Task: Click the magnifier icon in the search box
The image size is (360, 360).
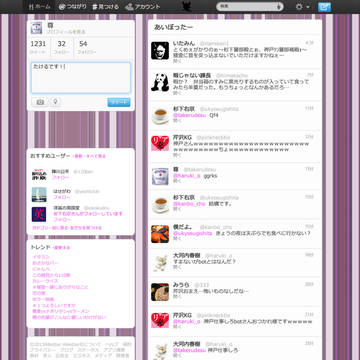Action: [x=279, y=7]
